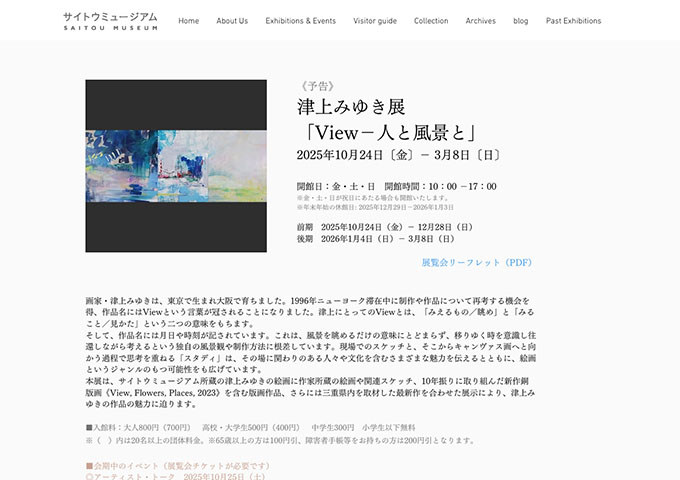The width and height of the screenshot is (680, 480).
Task: Click the paragraph beginning 画家・津上みゆきは
Action: (310, 312)
